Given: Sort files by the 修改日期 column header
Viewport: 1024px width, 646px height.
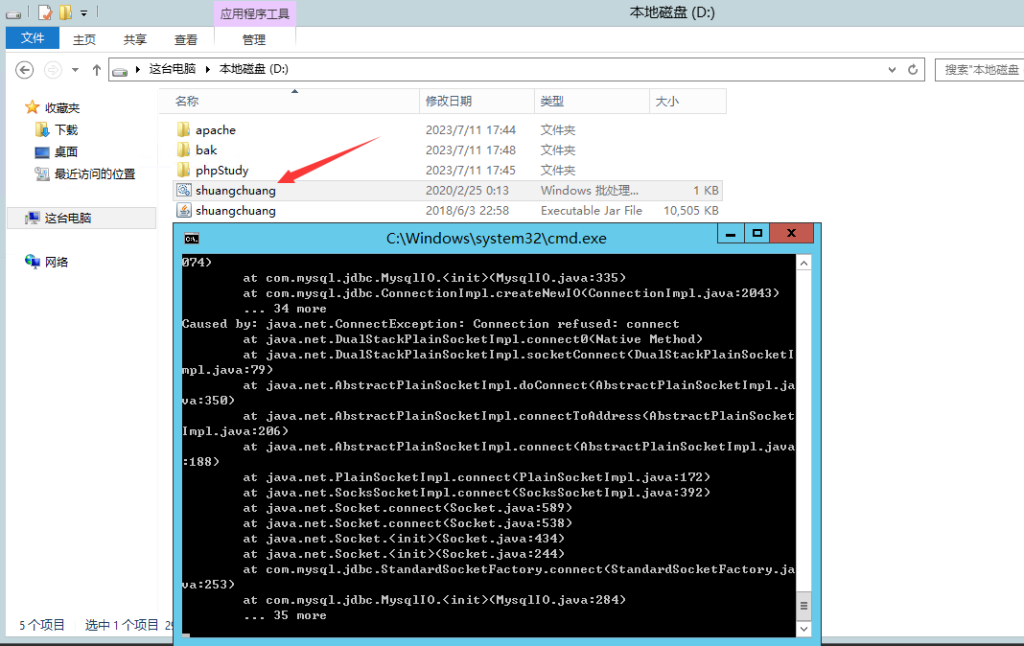Looking at the screenshot, I should tap(448, 101).
